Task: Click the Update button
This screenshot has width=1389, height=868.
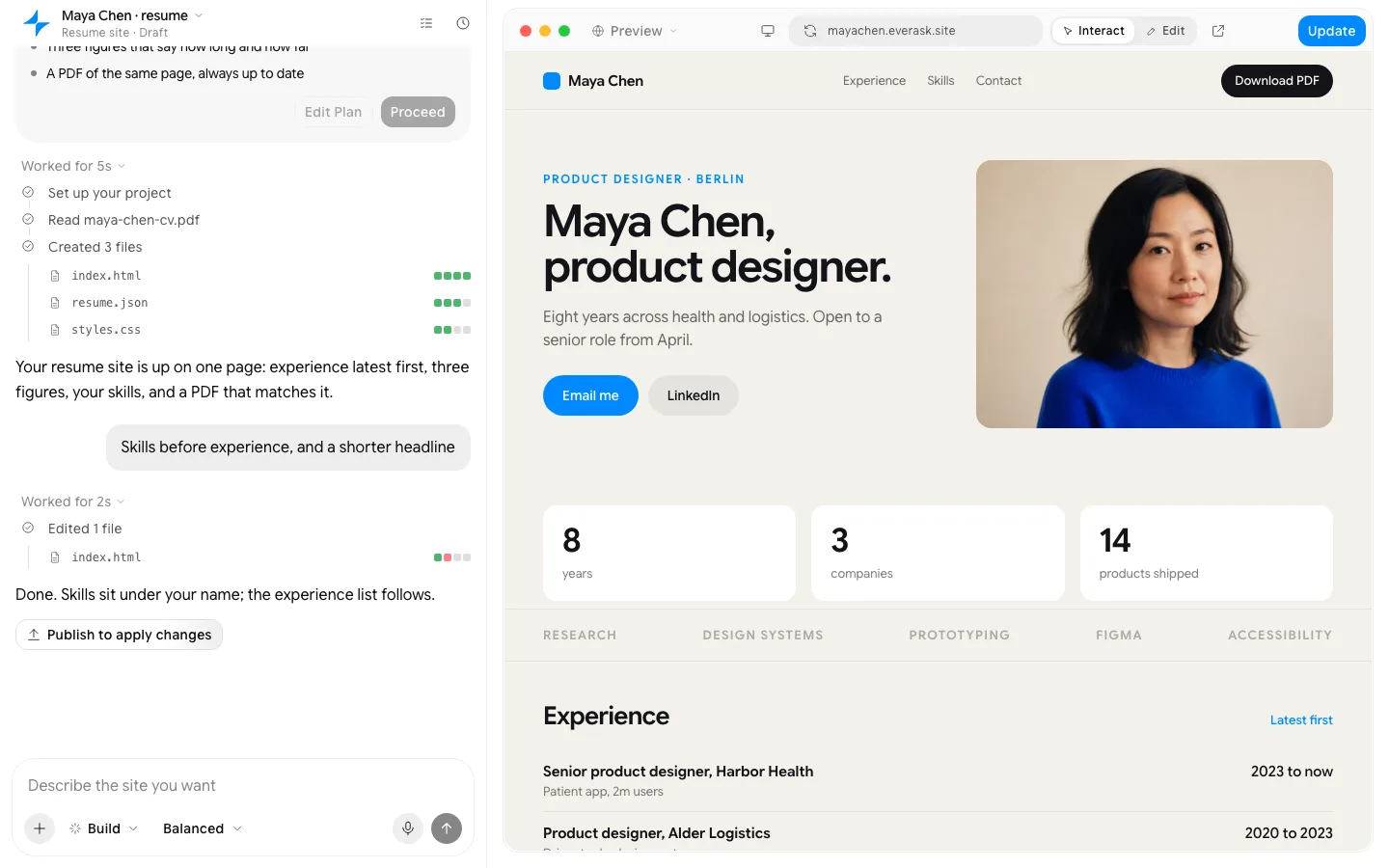Action: (1331, 31)
